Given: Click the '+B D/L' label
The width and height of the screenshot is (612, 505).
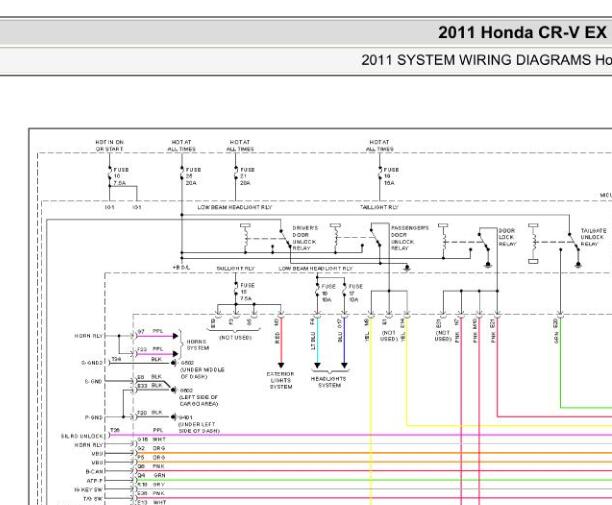Looking at the screenshot, I should (181, 268).
